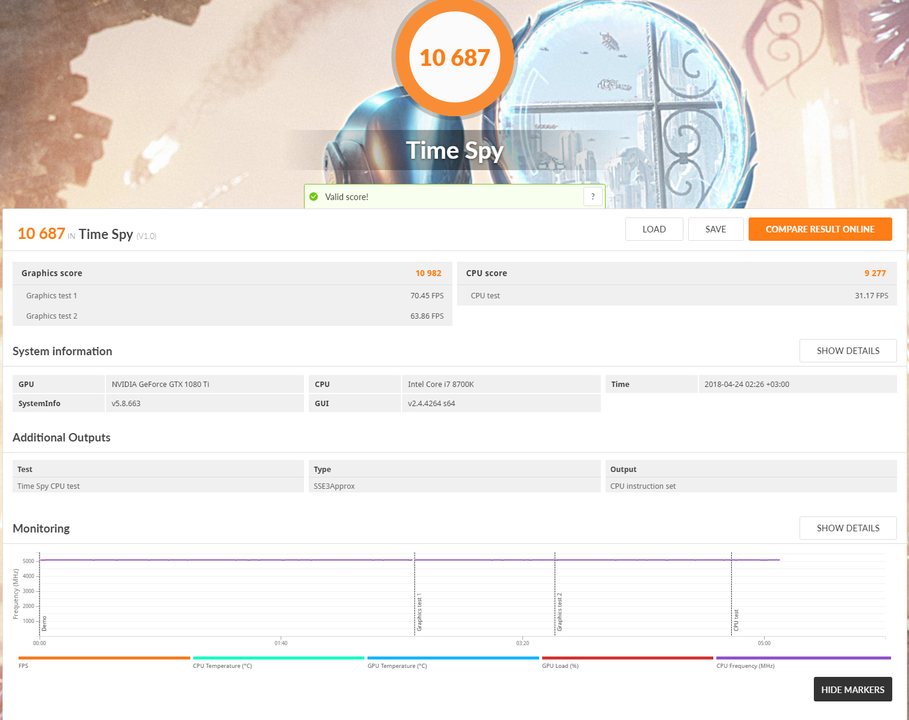Image resolution: width=909 pixels, height=720 pixels.
Task: Click the 70.45 FPS value
Action: (x=427, y=296)
